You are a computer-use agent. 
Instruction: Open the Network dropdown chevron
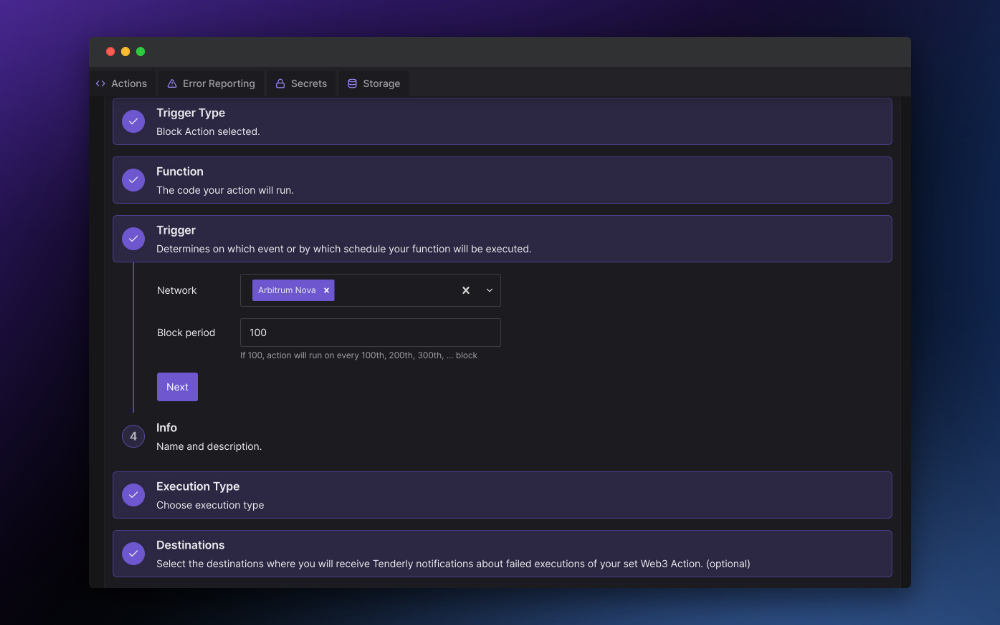point(489,290)
